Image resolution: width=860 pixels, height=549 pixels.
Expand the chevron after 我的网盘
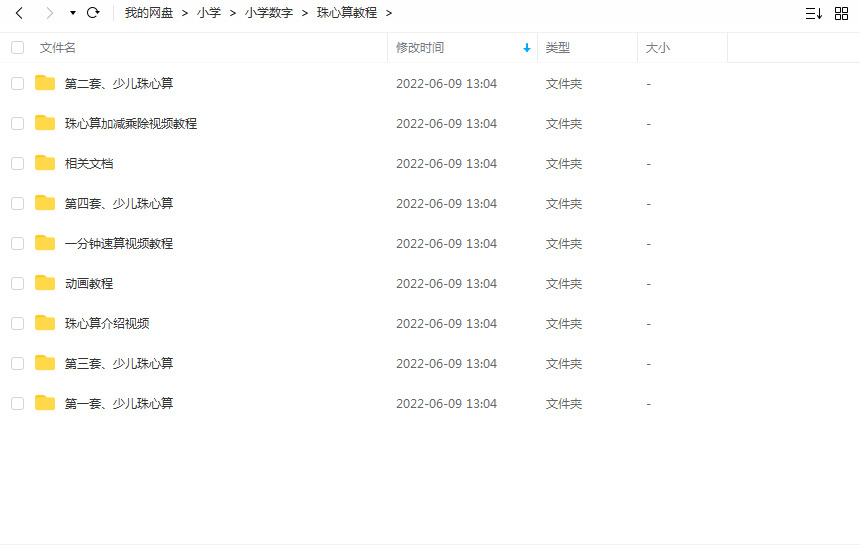(185, 13)
